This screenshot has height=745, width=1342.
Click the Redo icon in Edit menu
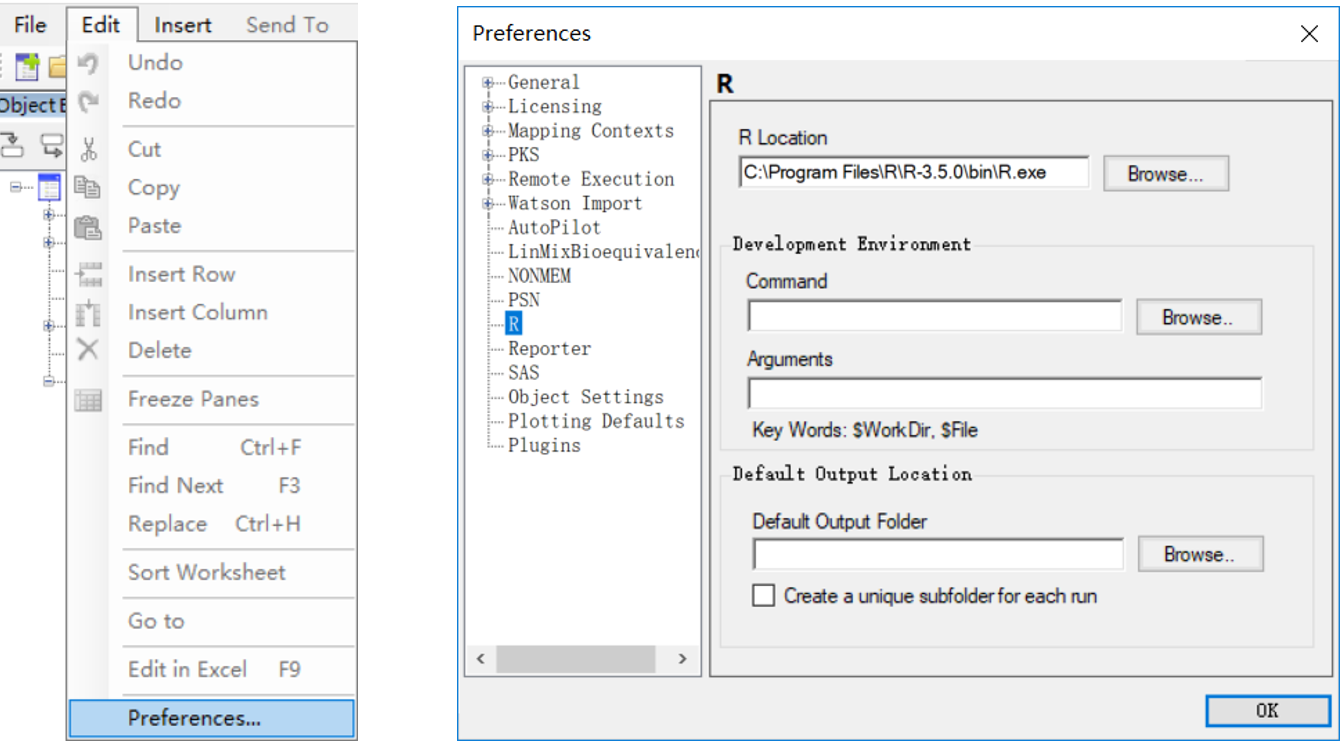(89, 101)
